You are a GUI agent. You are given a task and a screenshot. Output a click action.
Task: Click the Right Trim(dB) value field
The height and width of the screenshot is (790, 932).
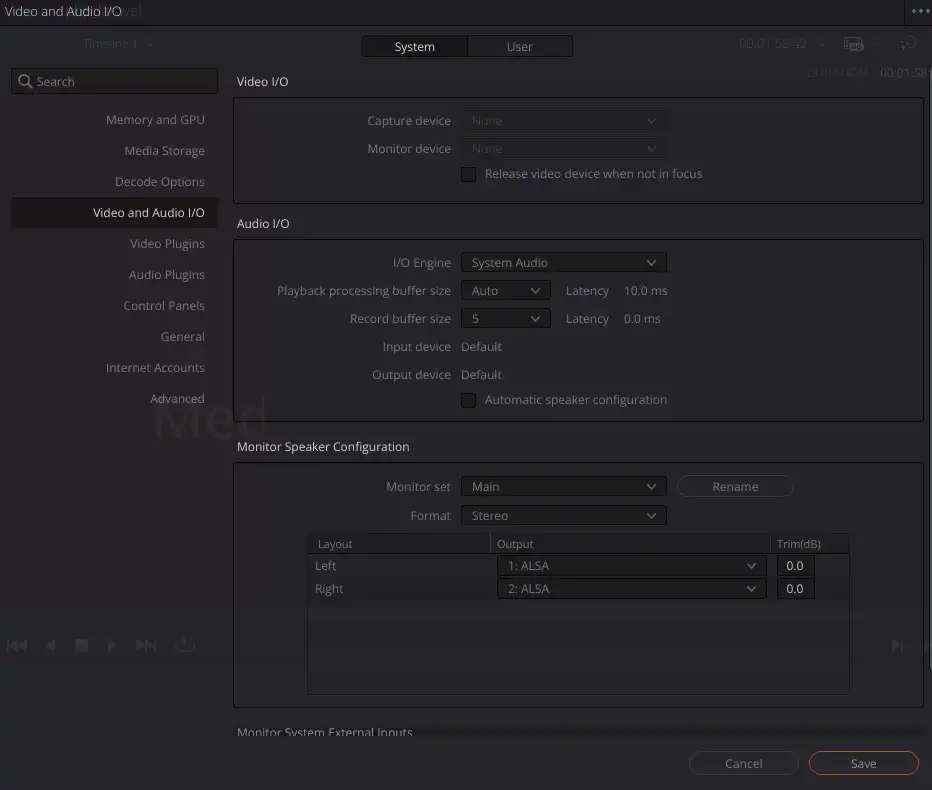click(x=795, y=589)
